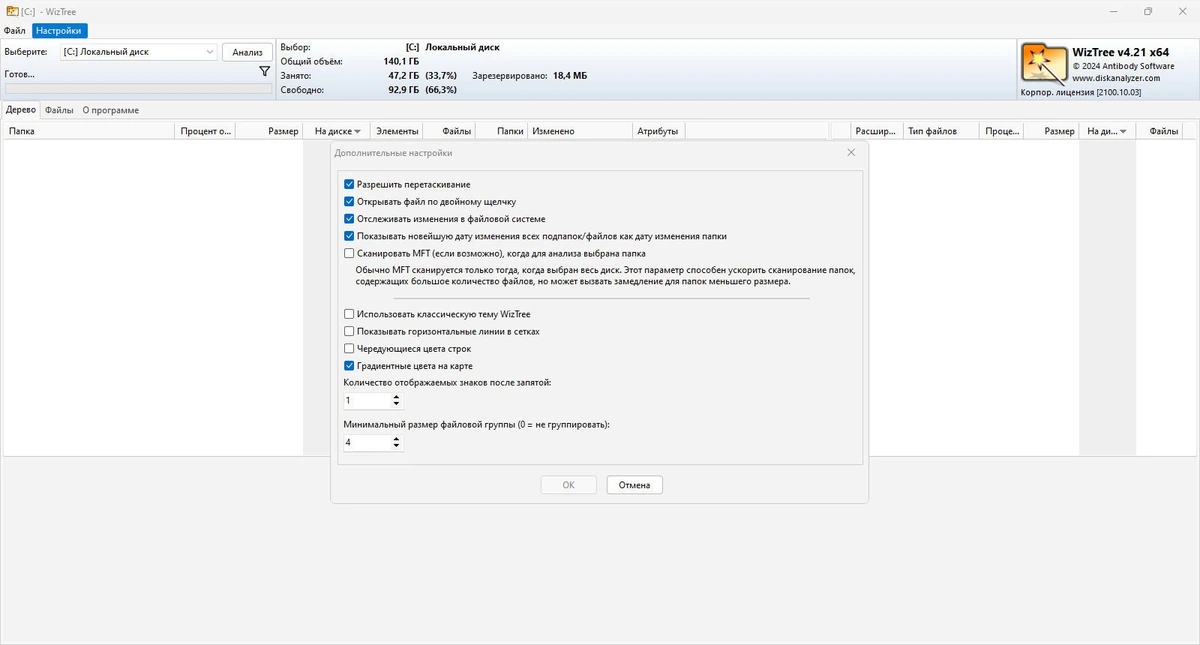
Task: Switch to О программе tab
Action: point(111,110)
